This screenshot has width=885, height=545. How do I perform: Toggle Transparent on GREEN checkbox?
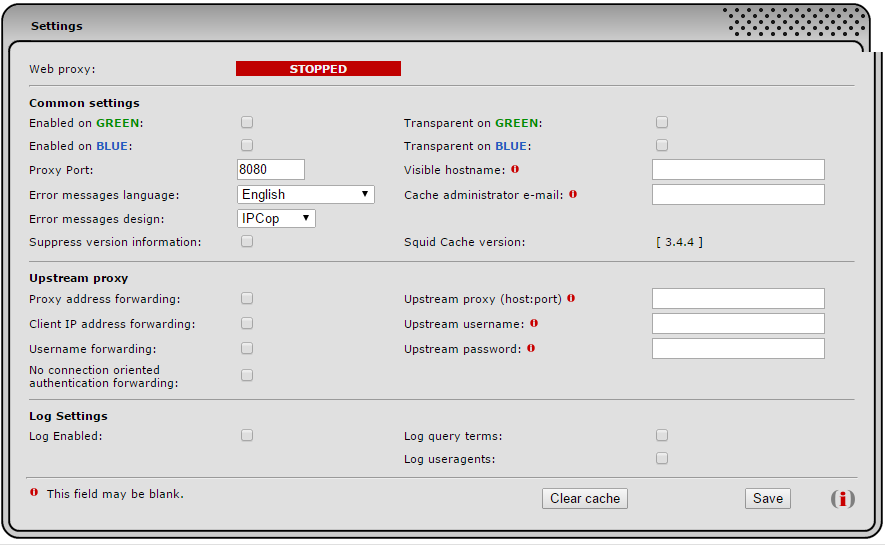(x=661, y=122)
